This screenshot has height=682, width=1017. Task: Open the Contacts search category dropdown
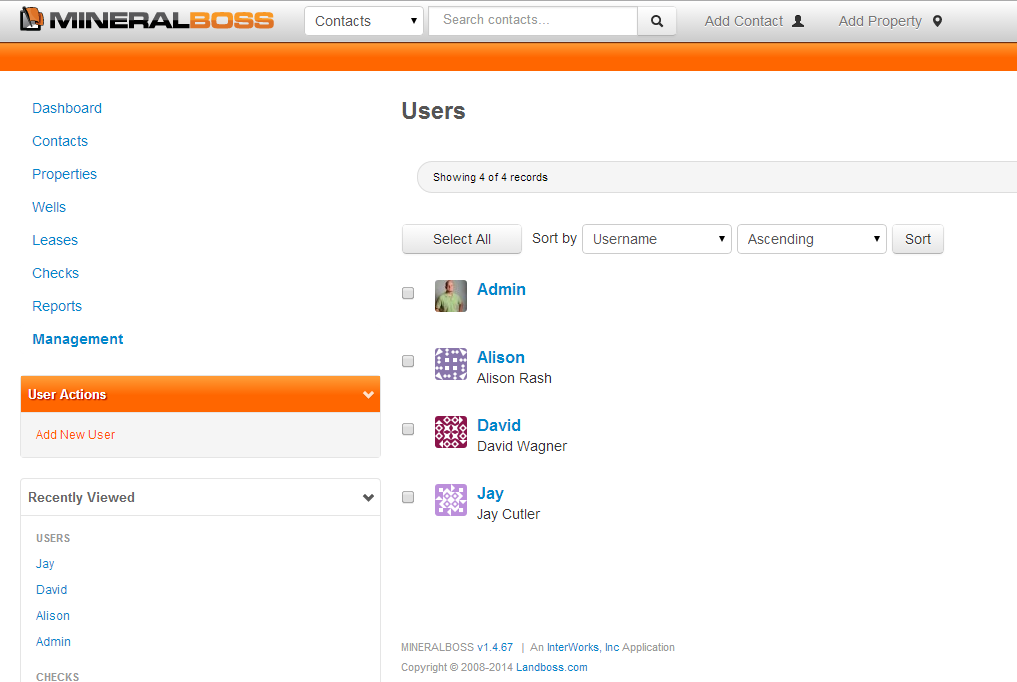[364, 21]
